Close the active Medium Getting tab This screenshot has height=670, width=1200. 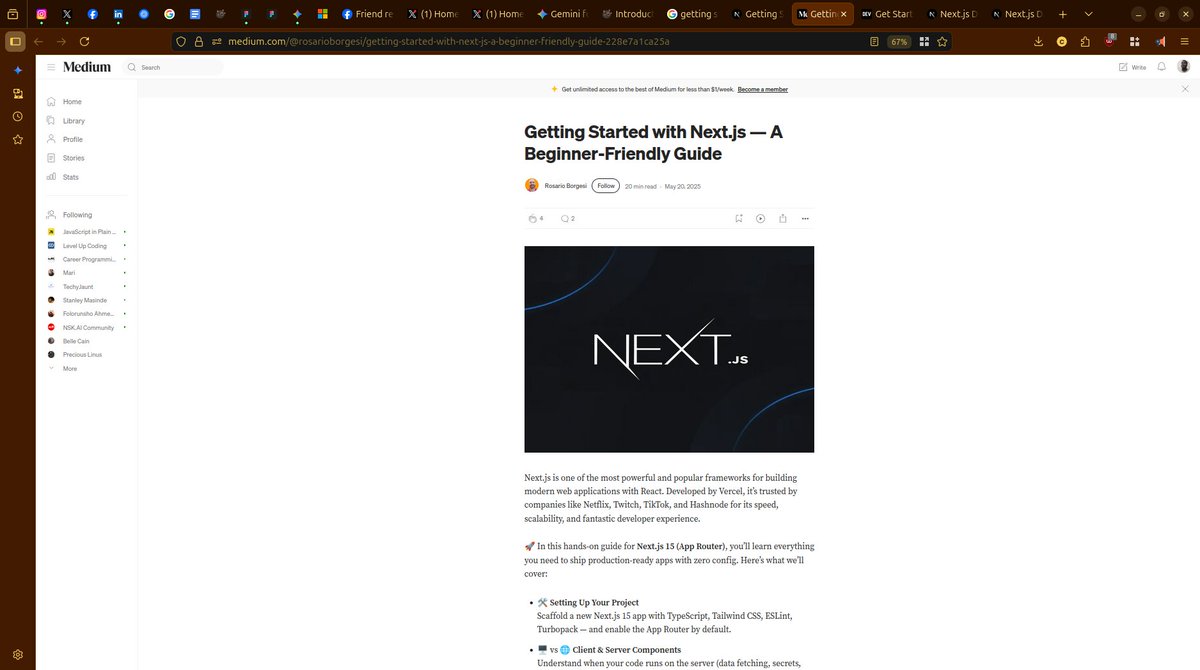844,14
